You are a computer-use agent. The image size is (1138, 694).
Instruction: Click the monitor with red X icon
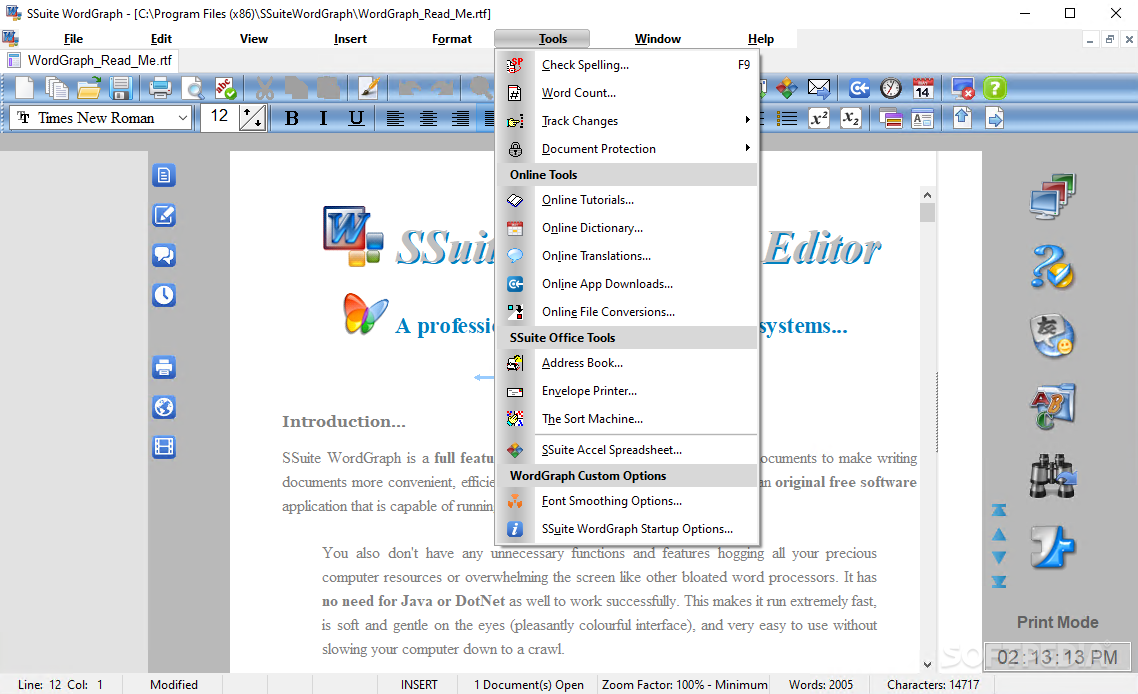pos(962,89)
